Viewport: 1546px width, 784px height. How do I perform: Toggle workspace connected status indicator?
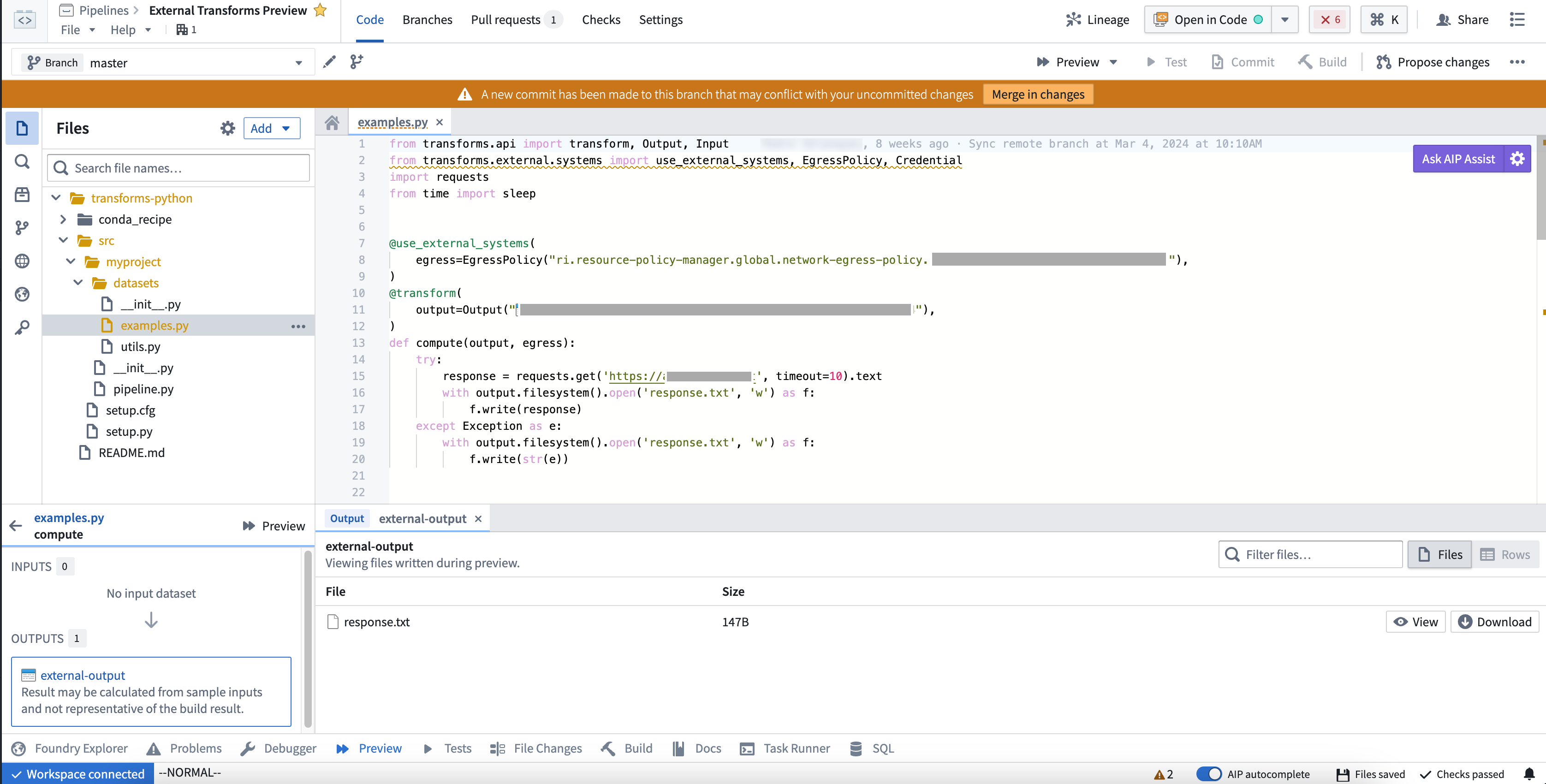coord(77,773)
